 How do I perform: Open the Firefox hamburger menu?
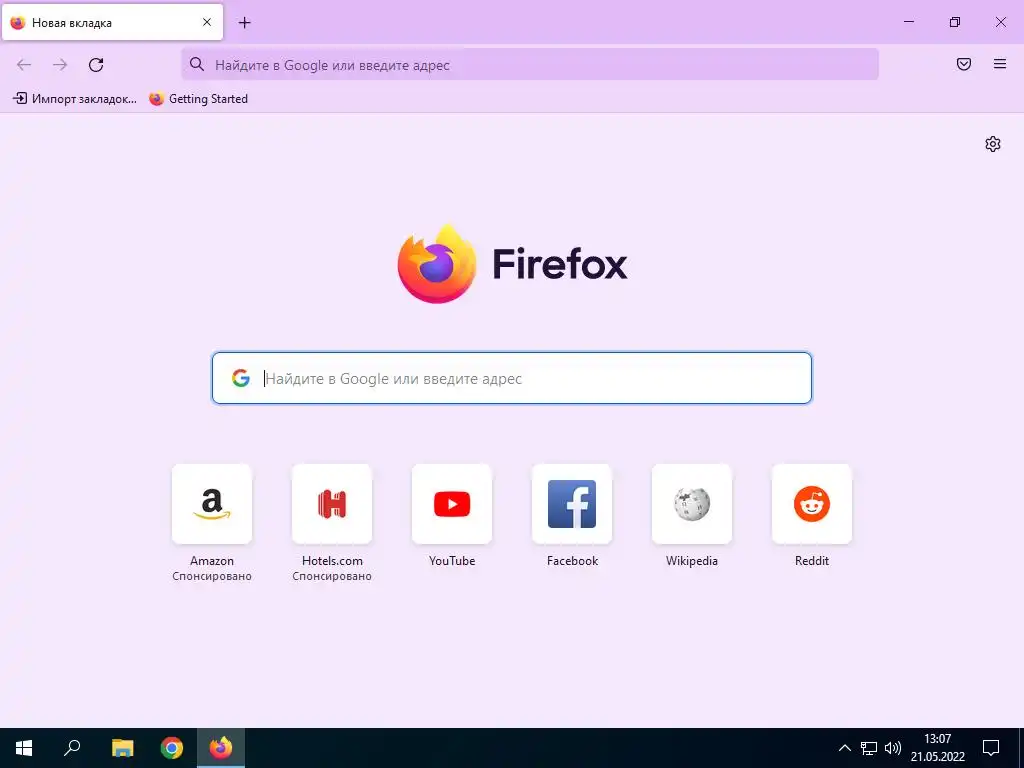pos(1000,64)
